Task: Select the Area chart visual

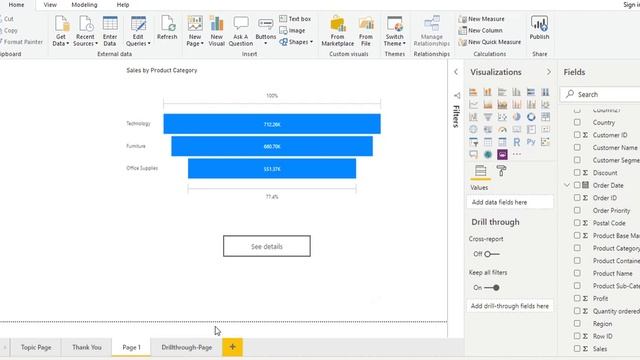Action: click(x=487, y=104)
